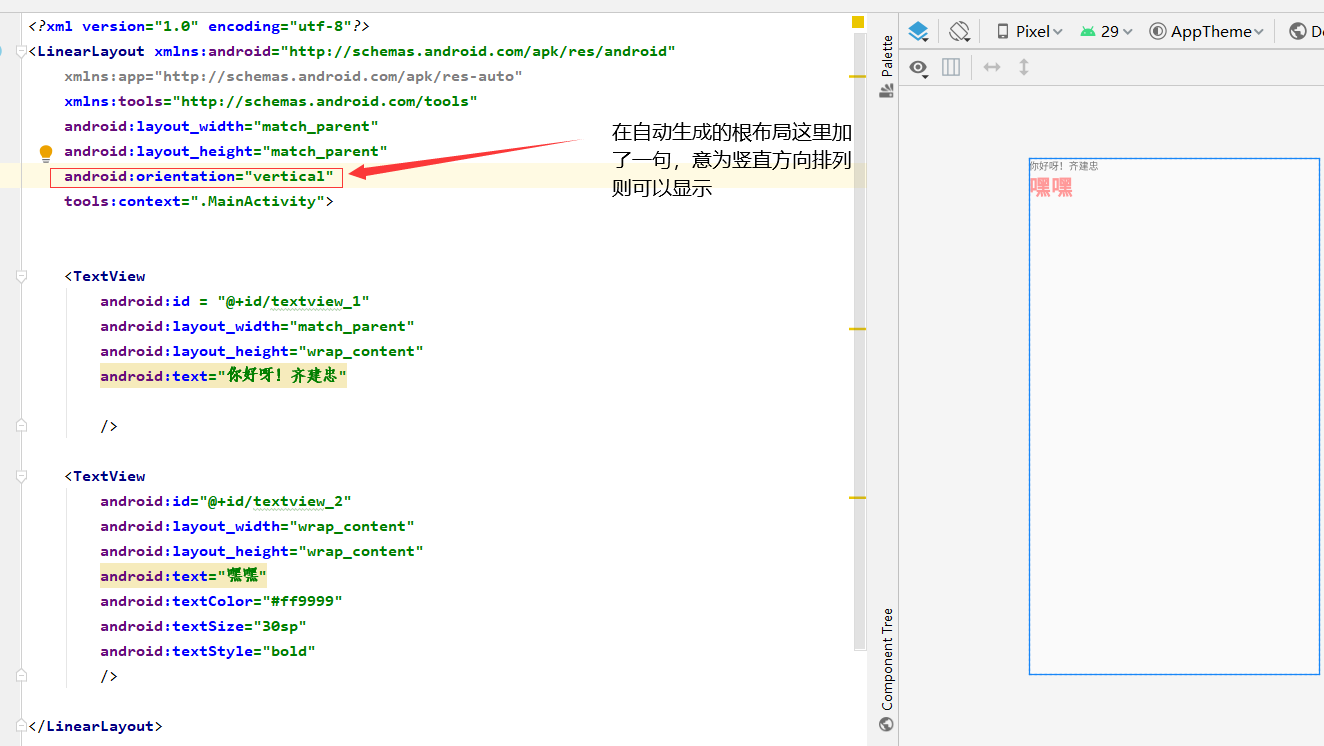Click the android:orientation="vertical" code line
The image size is (1324, 746).
click(x=198, y=176)
